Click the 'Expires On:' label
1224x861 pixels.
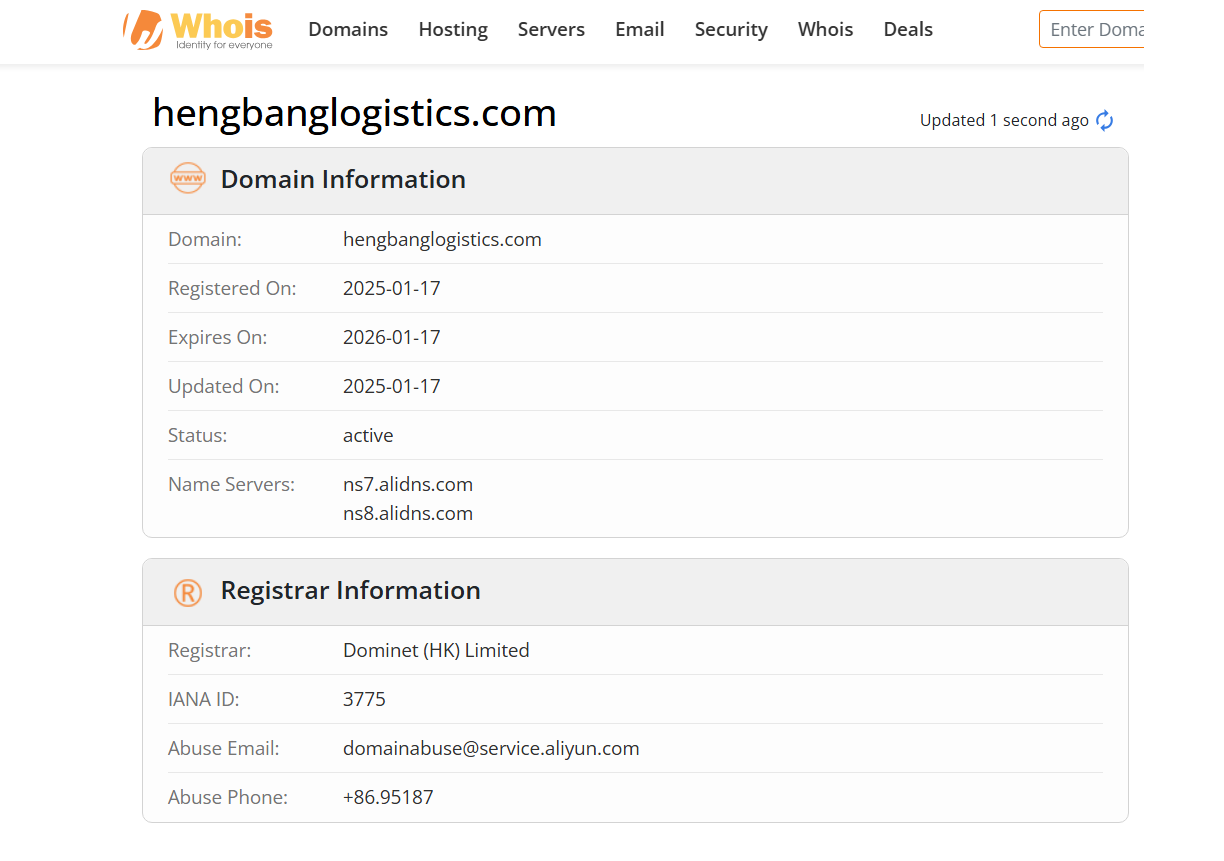pos(218,337)
